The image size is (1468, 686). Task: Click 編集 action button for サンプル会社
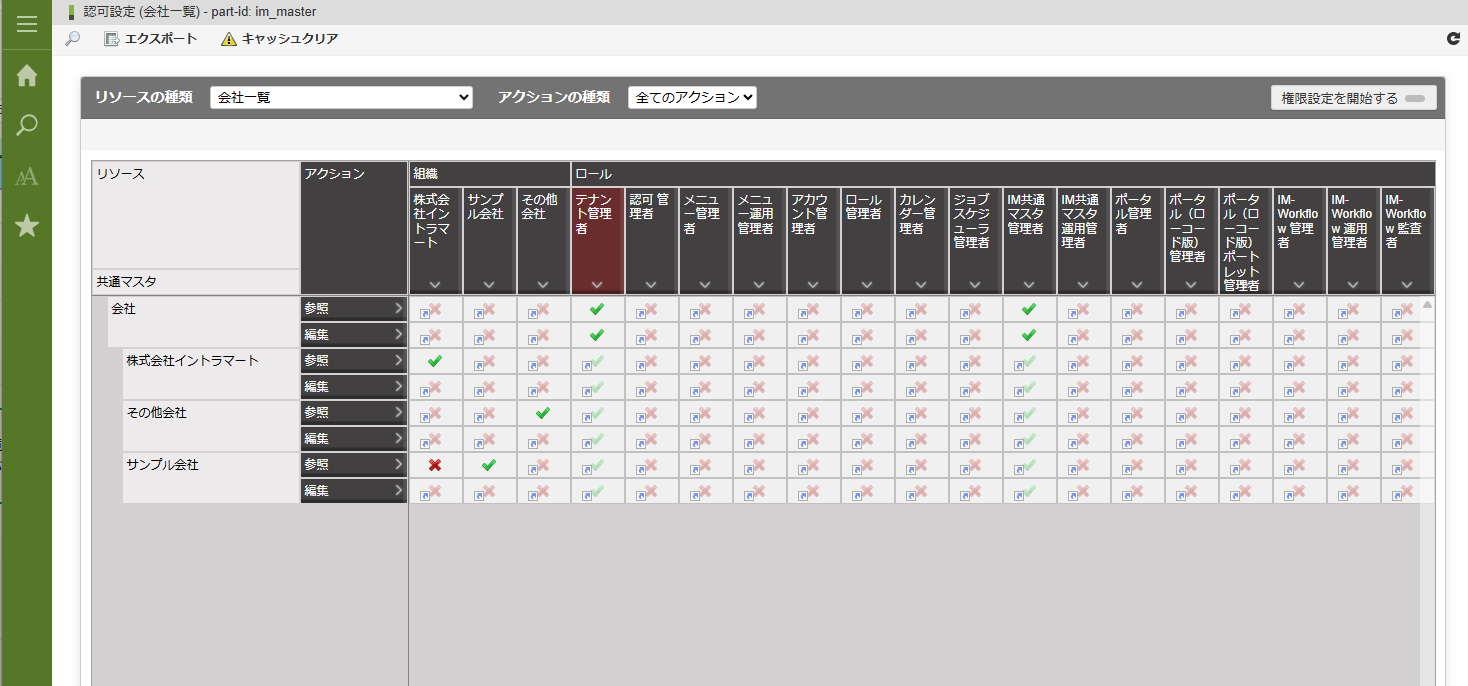[x=353, y=490]
